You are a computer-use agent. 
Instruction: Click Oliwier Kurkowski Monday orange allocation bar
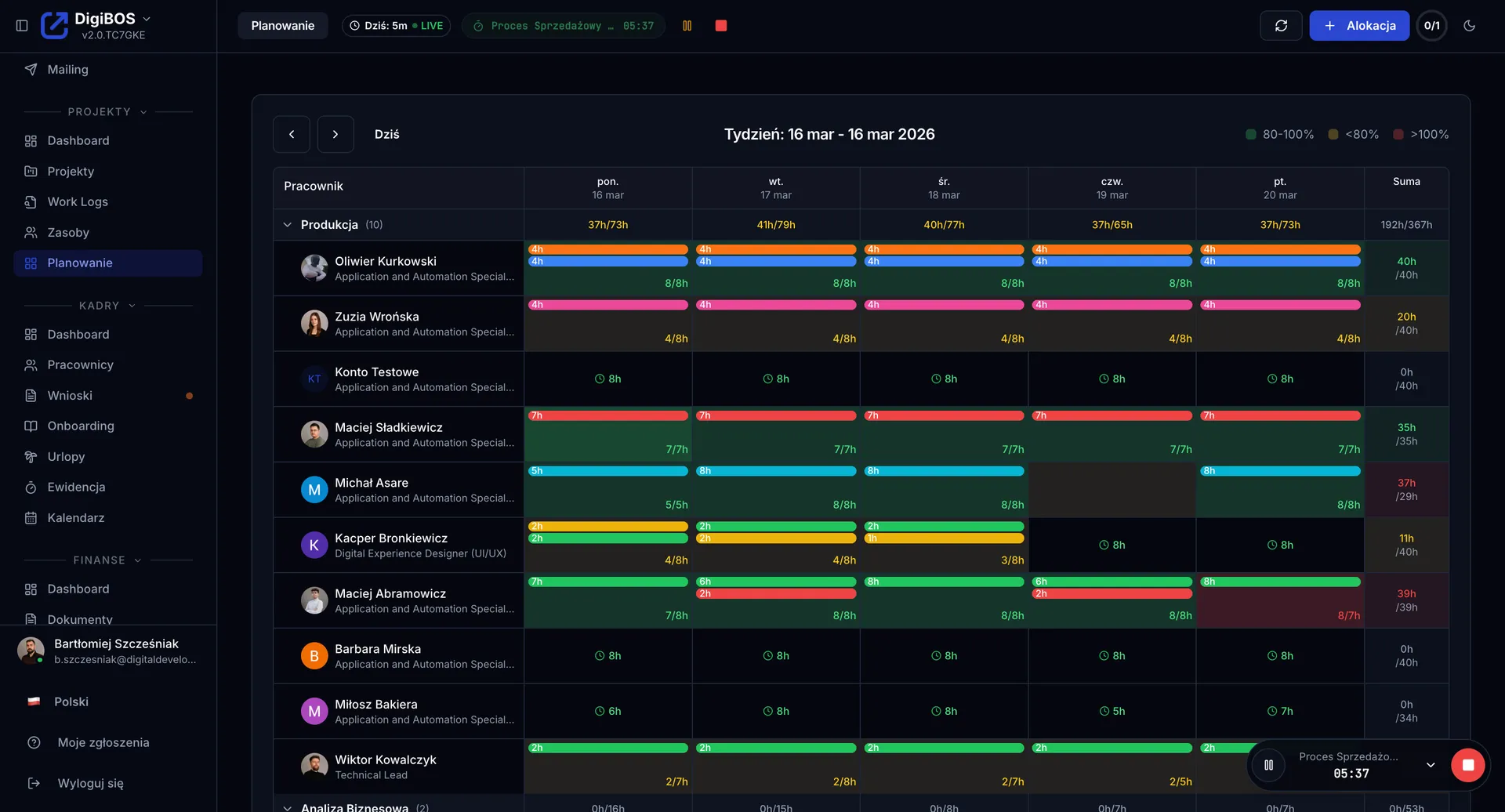608,249
